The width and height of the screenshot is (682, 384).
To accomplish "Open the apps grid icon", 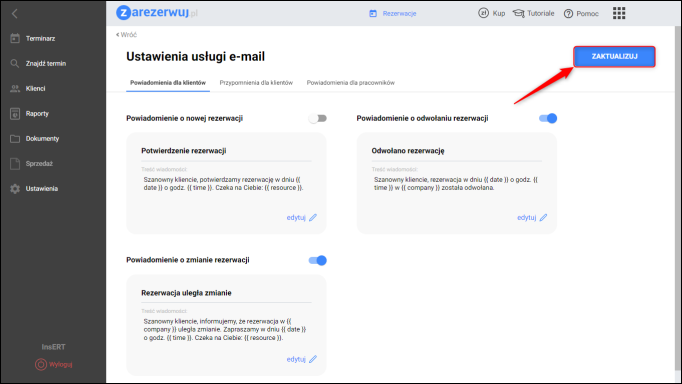I will click(619, 13).
